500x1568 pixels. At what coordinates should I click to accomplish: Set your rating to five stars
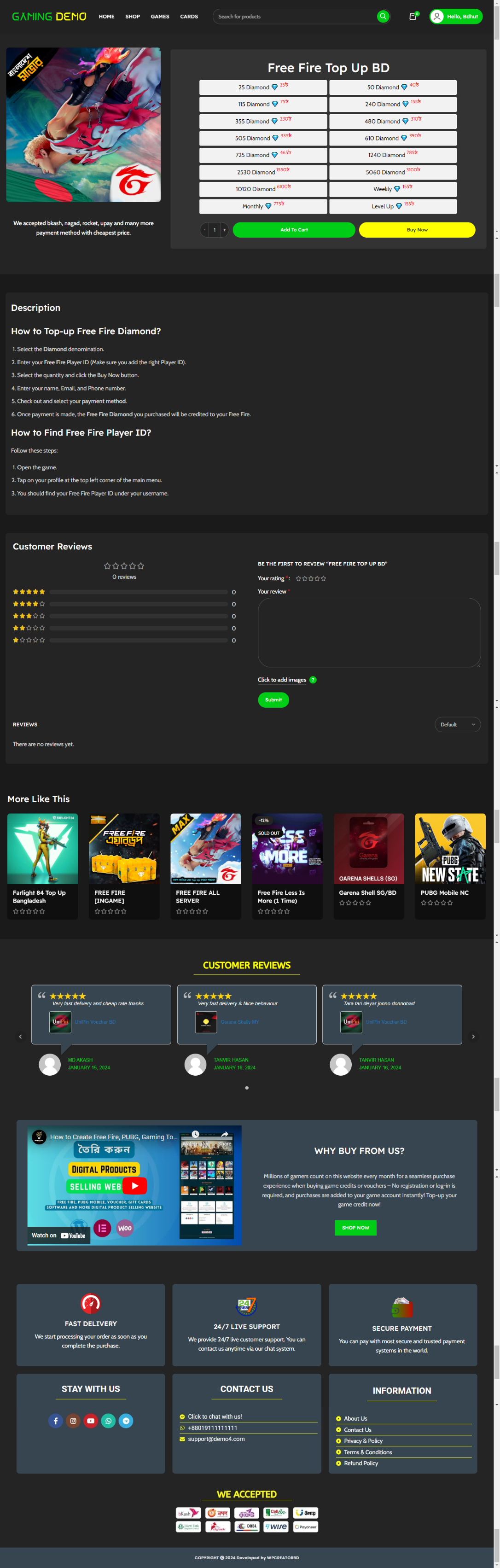click(x=324, y=579)
